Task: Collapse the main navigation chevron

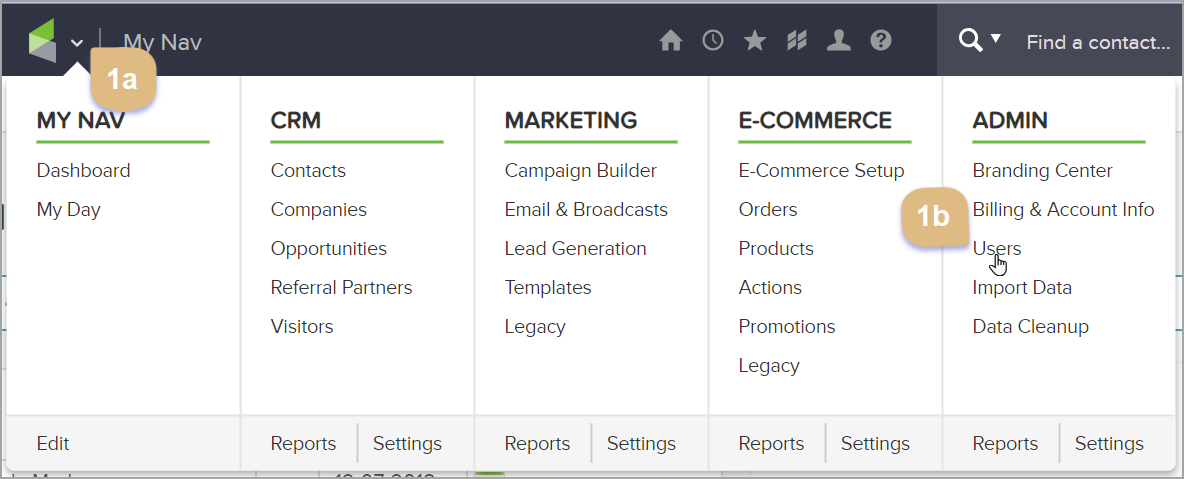Action: [x=78, y=42]
